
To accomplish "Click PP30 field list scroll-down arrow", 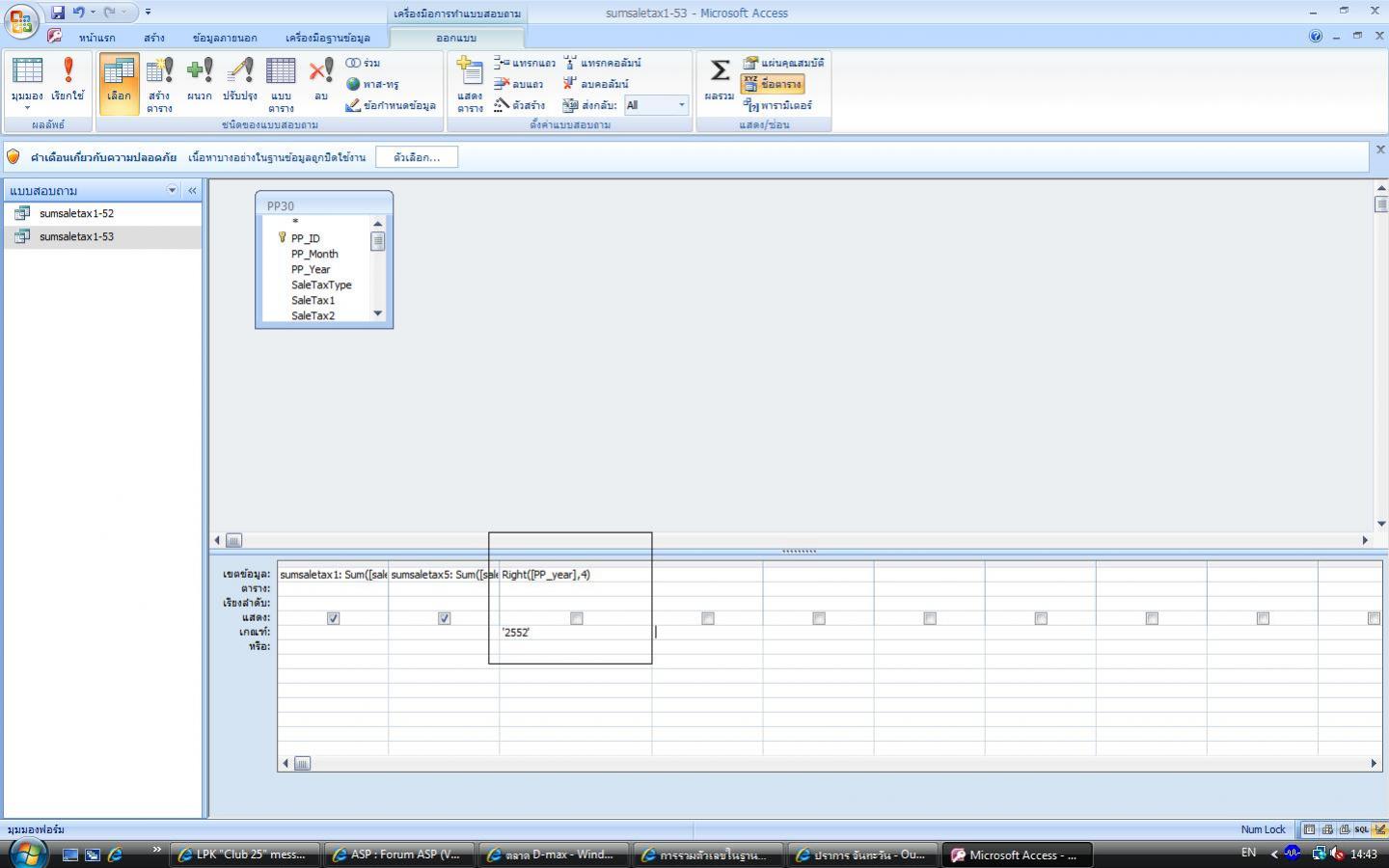I will pos(377,312).
